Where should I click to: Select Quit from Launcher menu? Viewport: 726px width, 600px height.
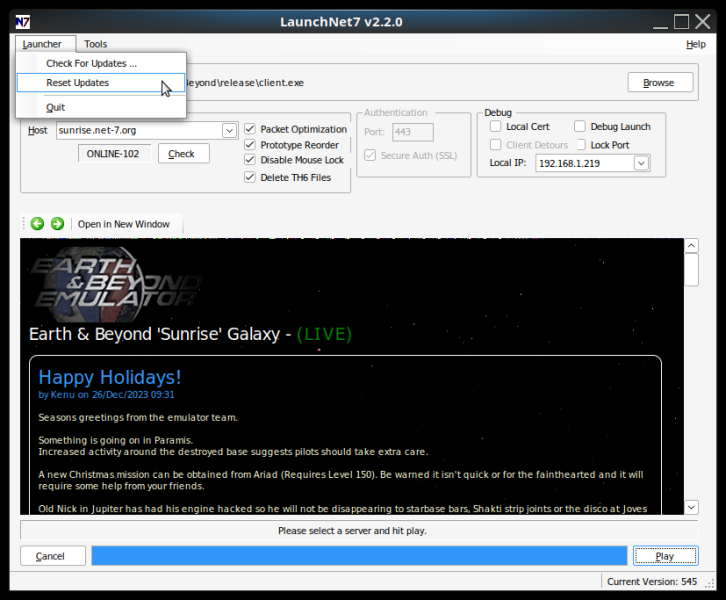click(101, 107)
